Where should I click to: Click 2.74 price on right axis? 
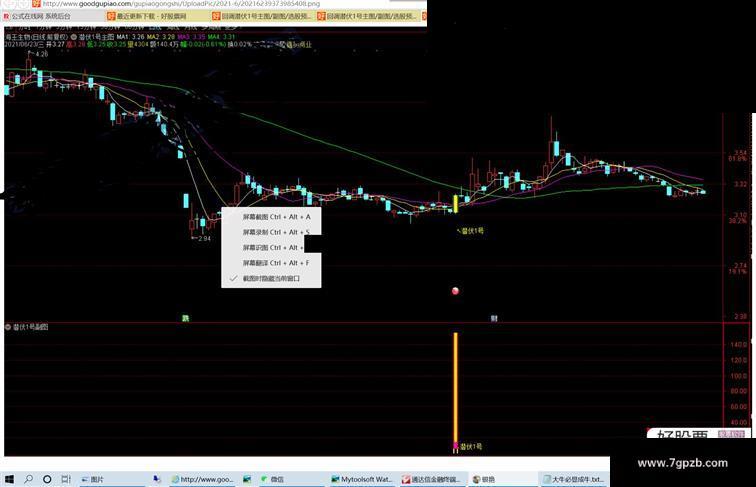(x=741, y=266)
